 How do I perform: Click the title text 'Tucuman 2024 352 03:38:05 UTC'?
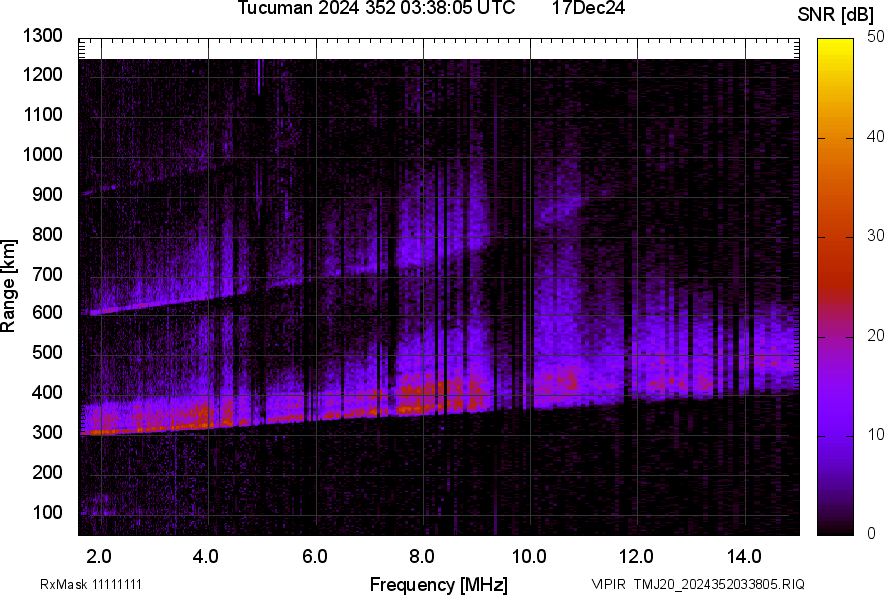(376, 8)
